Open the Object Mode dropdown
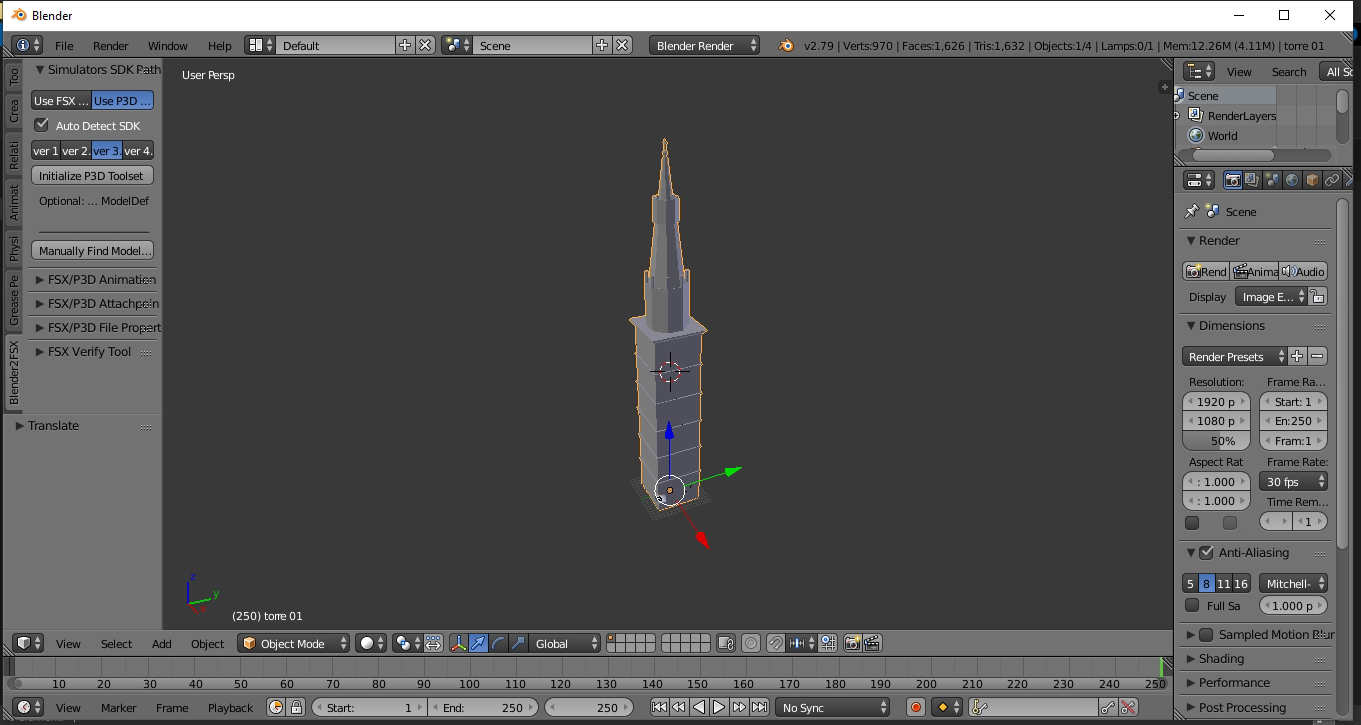This screenshot has height=725, width=1361. (x=294, y=643)
